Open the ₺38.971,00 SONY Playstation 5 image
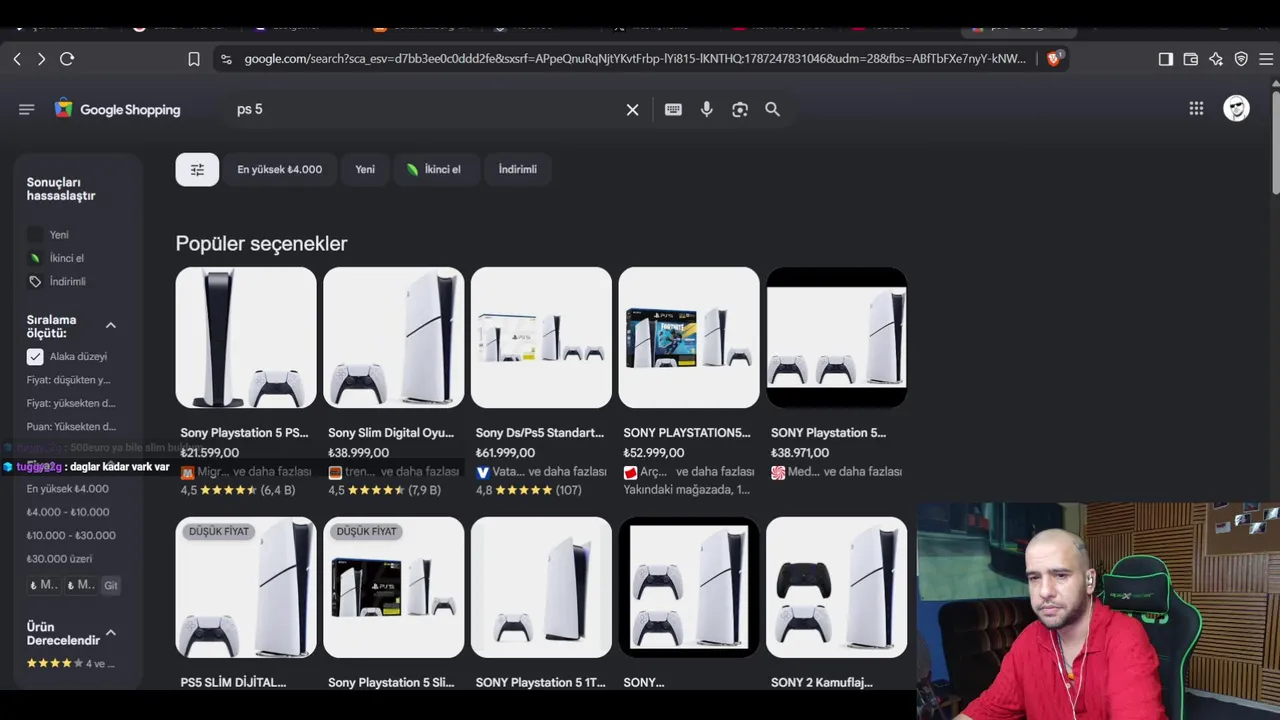Viewport: 1280px width, 720px height. (837, 337)
